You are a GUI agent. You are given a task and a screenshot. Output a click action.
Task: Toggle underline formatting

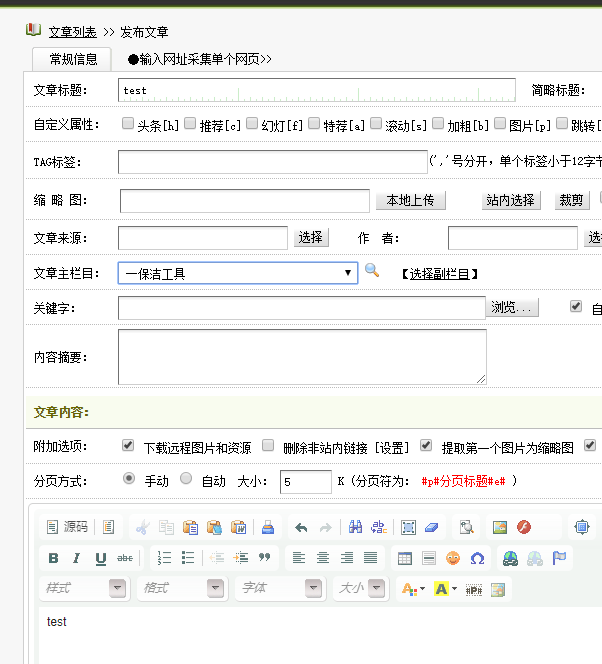(x=101, y=558)
